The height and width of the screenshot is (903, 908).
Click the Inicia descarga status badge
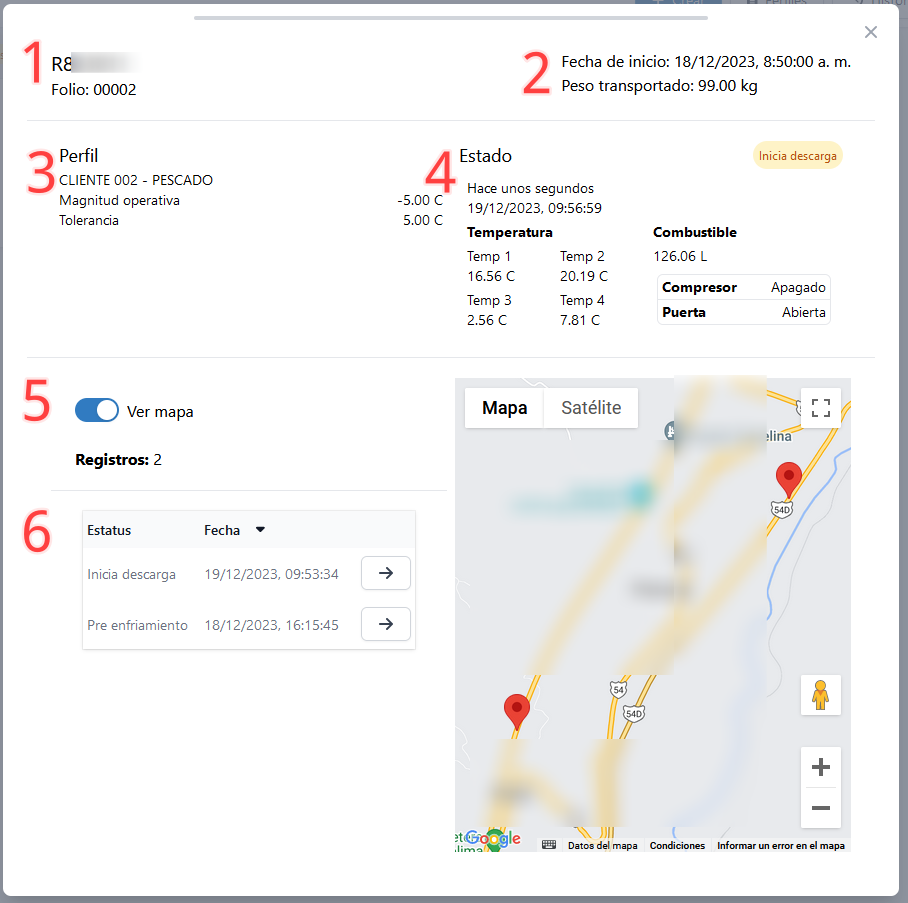point(797,155)
